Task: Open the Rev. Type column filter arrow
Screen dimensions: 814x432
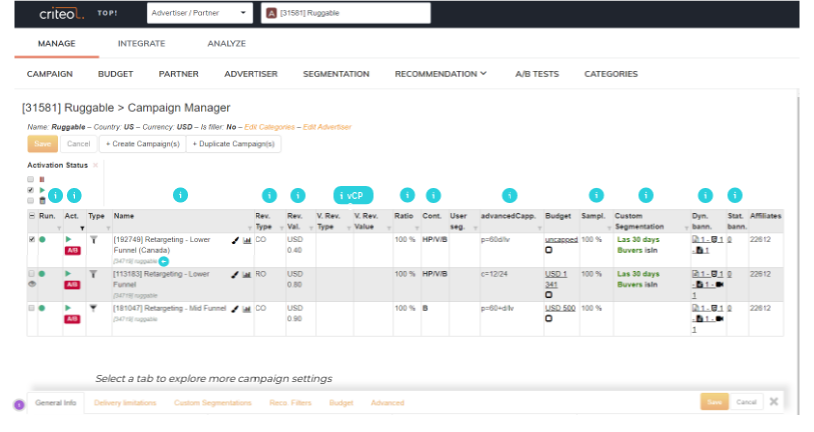Action: [281, 228]
